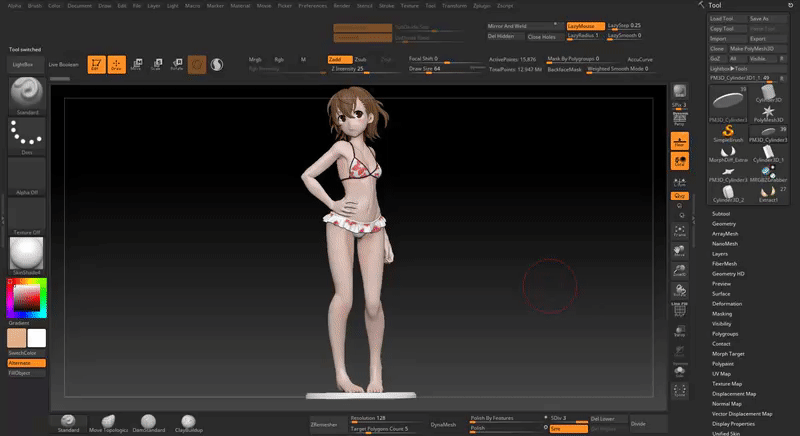800x436 pixels.
Task: Expand the Morph Target section
Action: coord(728,353)
